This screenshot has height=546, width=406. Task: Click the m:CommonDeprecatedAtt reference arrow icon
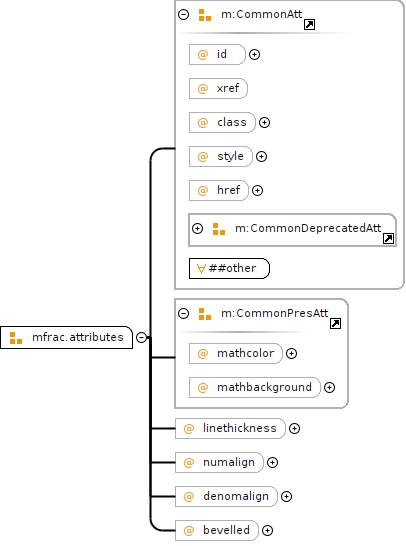pos(388,239)
